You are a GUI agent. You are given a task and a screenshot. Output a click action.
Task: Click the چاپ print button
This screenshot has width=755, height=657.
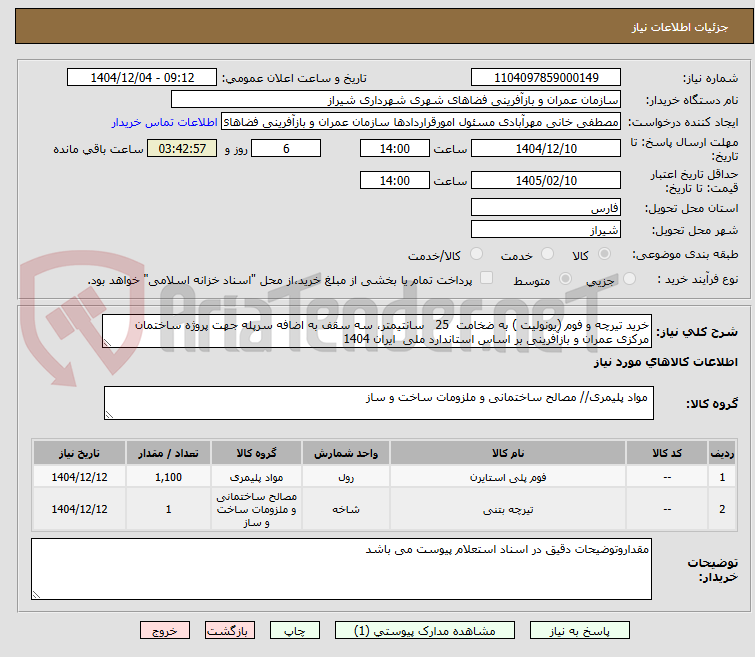click(x=295, y=631)
